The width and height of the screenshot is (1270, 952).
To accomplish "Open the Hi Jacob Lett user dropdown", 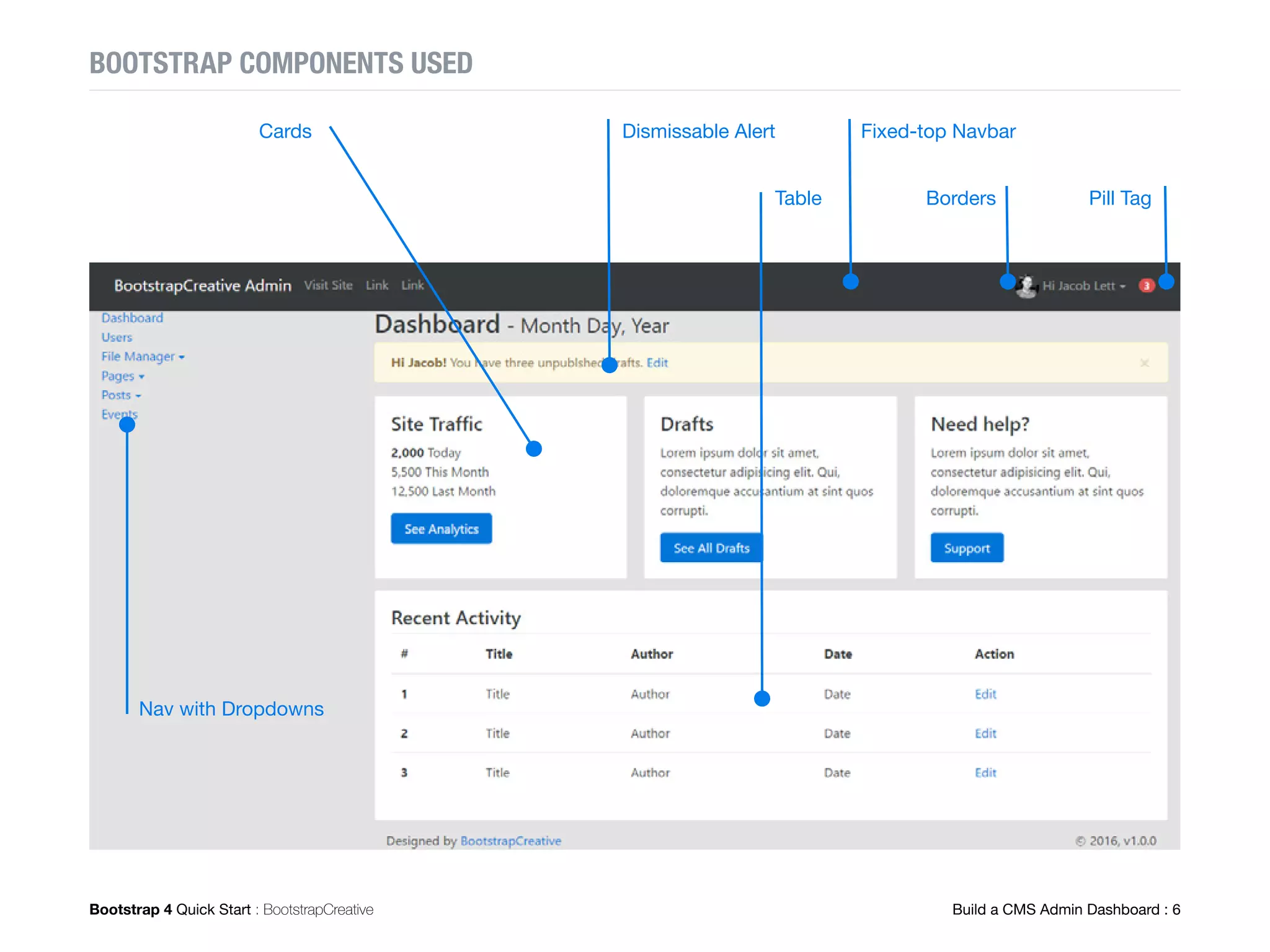I will click(x=1083, y=286).
